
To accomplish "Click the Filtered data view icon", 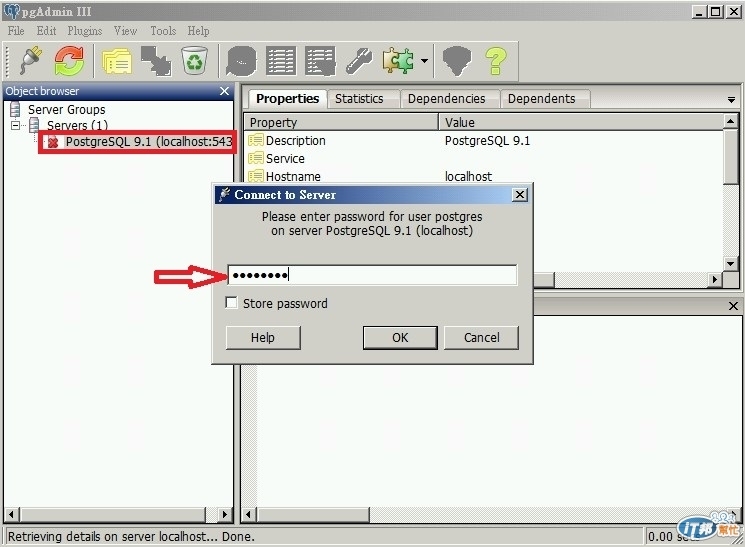I will pyautogui.click(x=320, y=60).
